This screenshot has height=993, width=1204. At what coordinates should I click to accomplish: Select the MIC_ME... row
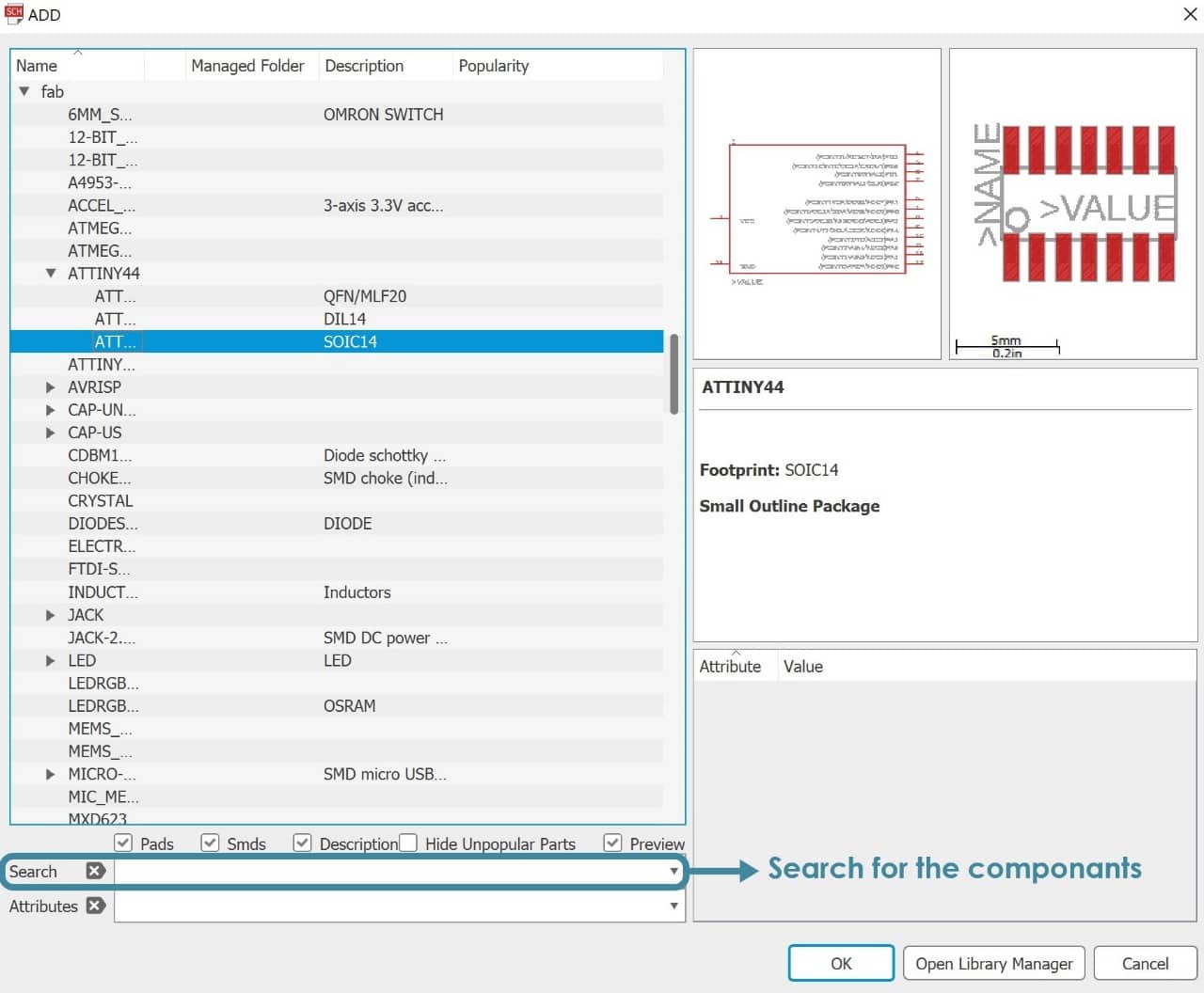tap(337, 796)
